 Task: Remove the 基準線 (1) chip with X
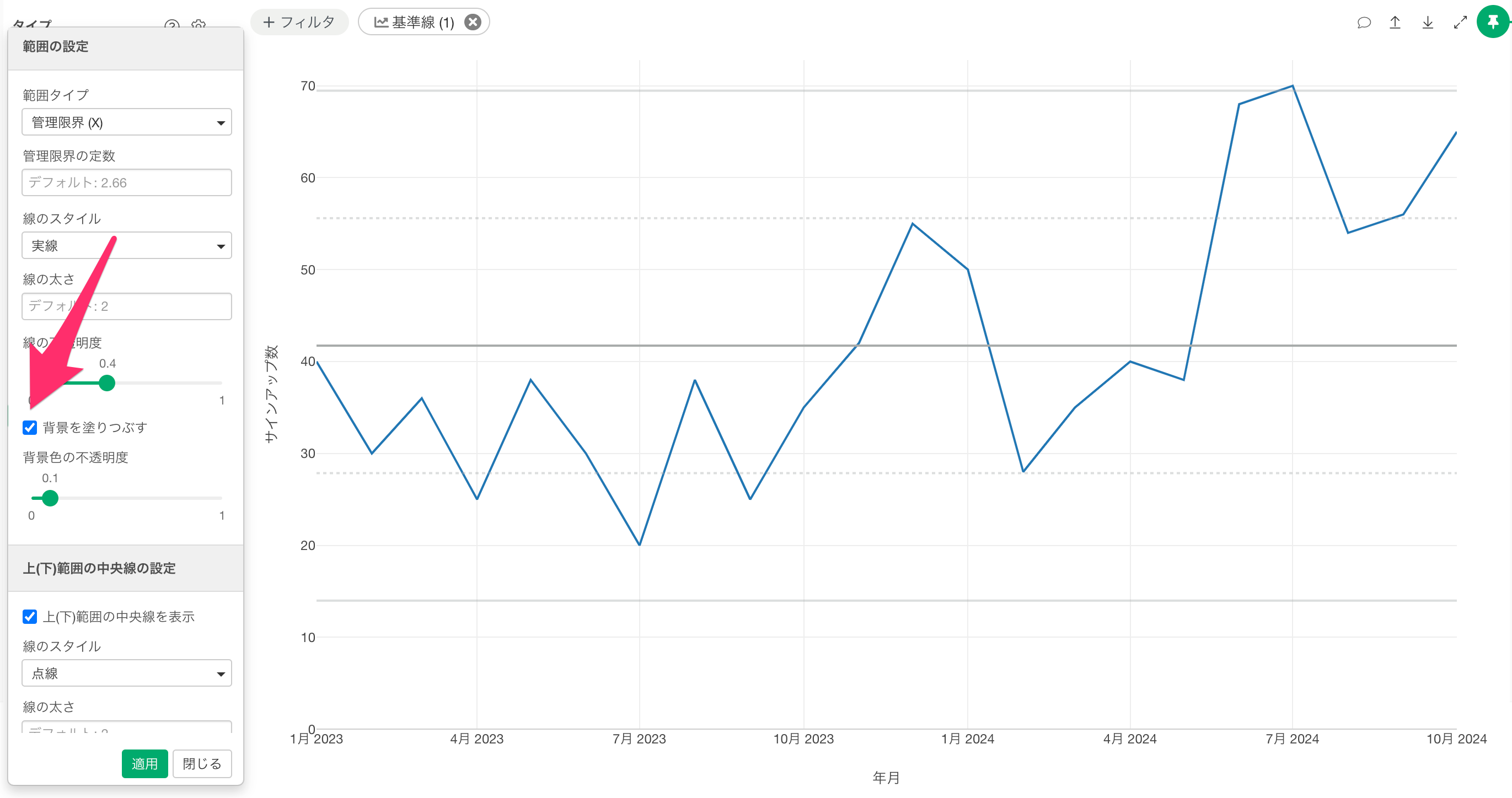(473, 22)
